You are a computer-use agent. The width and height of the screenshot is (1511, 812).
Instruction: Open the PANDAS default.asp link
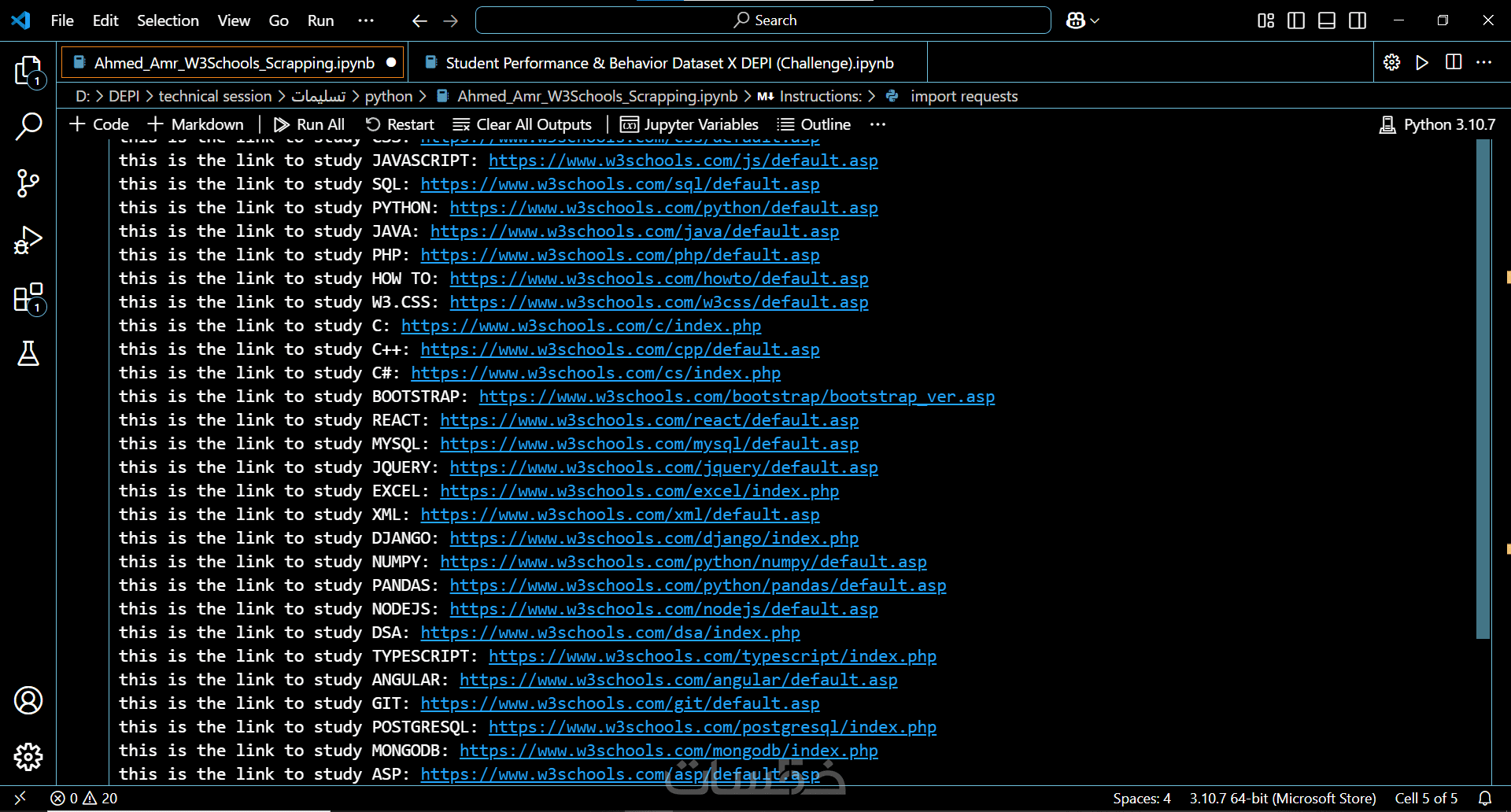point(698,585)
